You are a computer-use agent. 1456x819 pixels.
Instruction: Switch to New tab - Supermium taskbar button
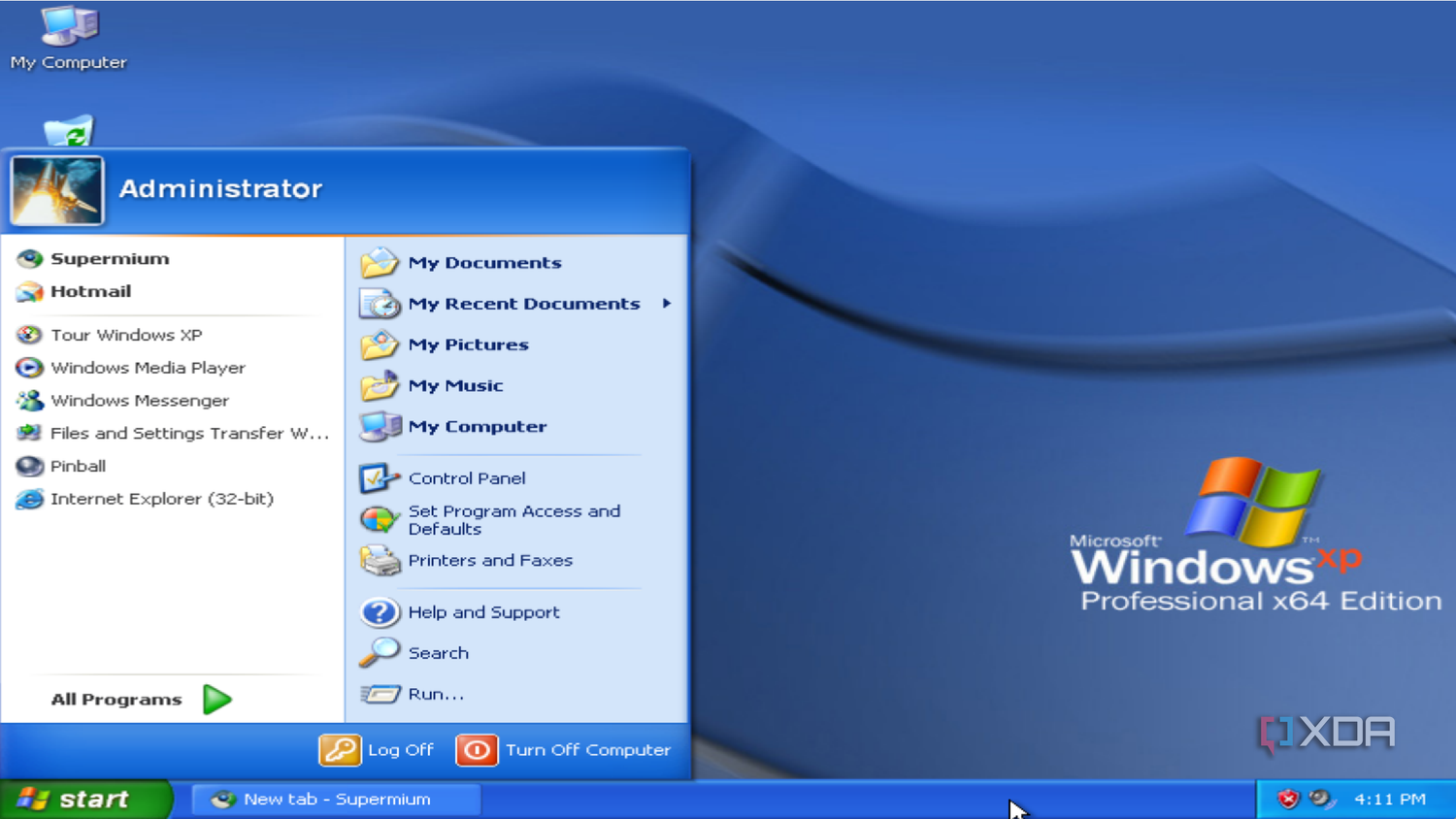pyautogui.click(x=336, y=800)
